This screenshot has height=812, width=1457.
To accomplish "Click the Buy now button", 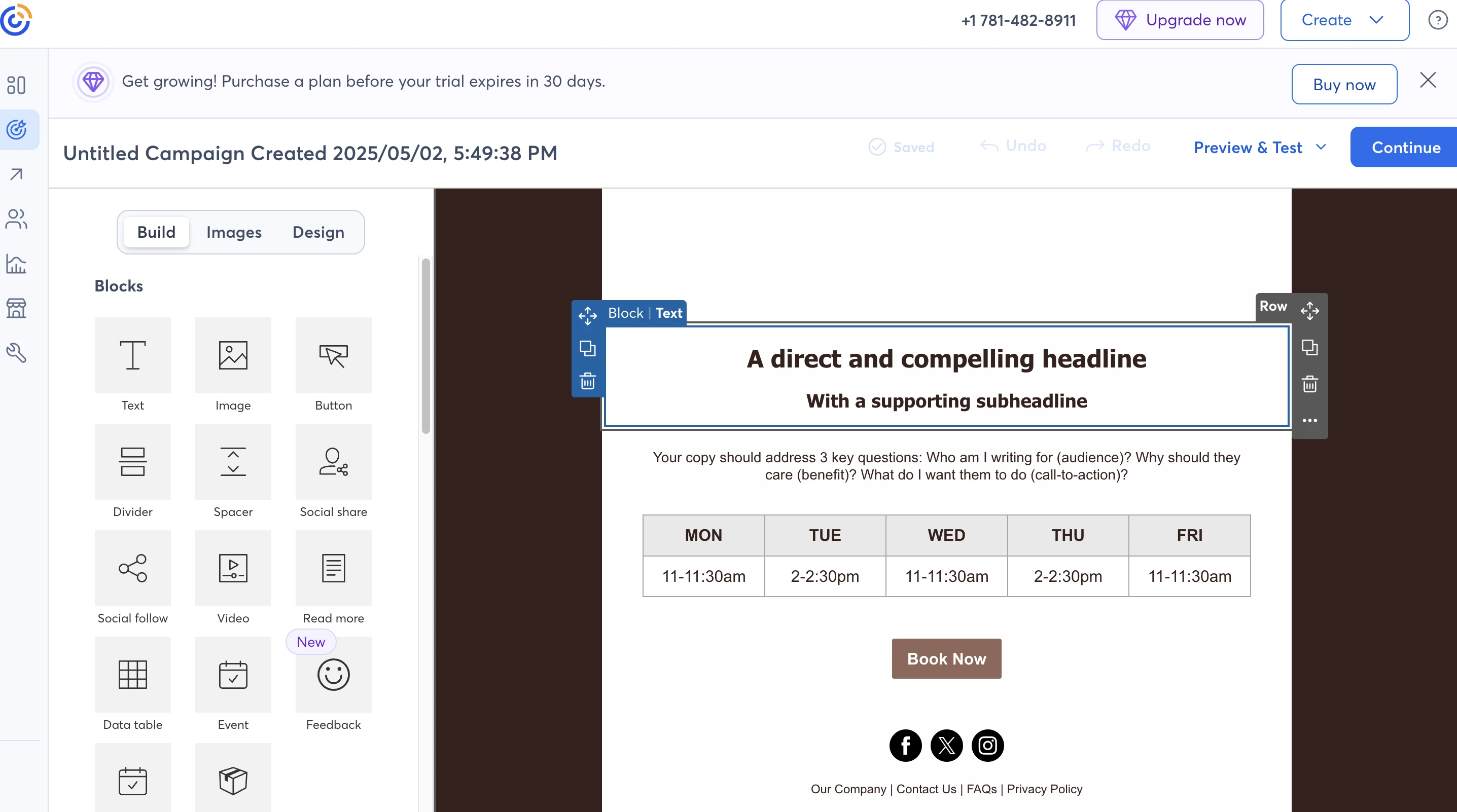I will (x=1344, y=84).
